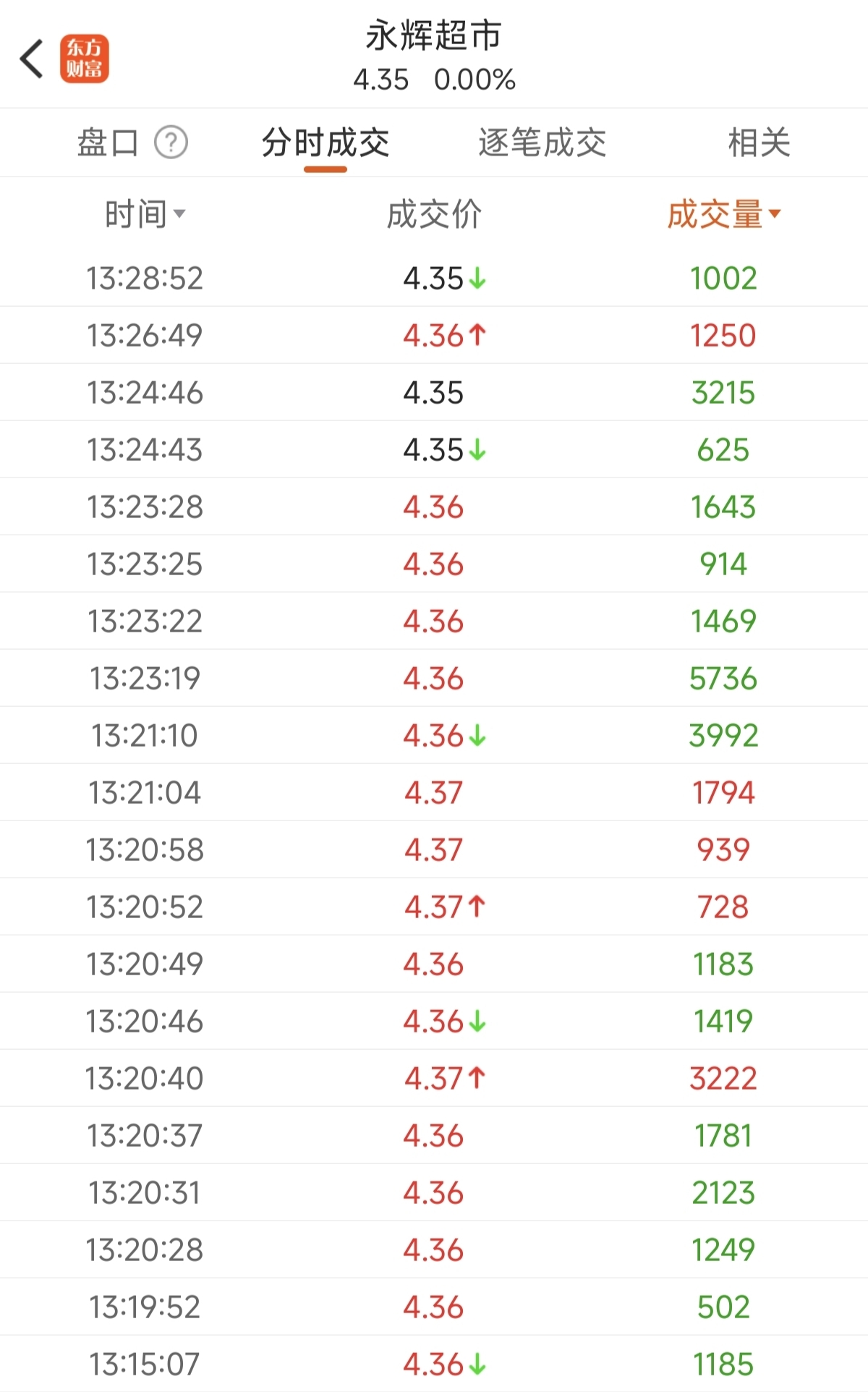Click the 4.35 0.00% price summary
This screenshot has height=1392, width=868.
(x=434, y=80)
